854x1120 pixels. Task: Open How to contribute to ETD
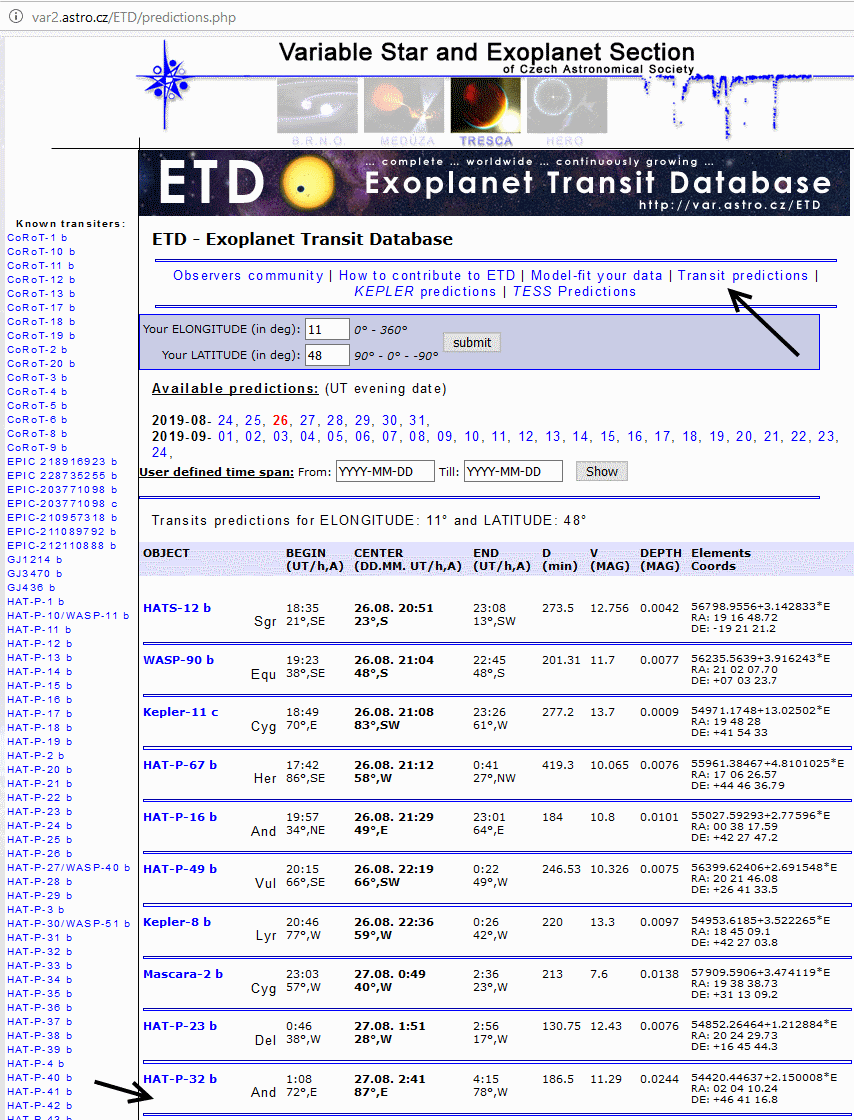click(x=427, y=275)
